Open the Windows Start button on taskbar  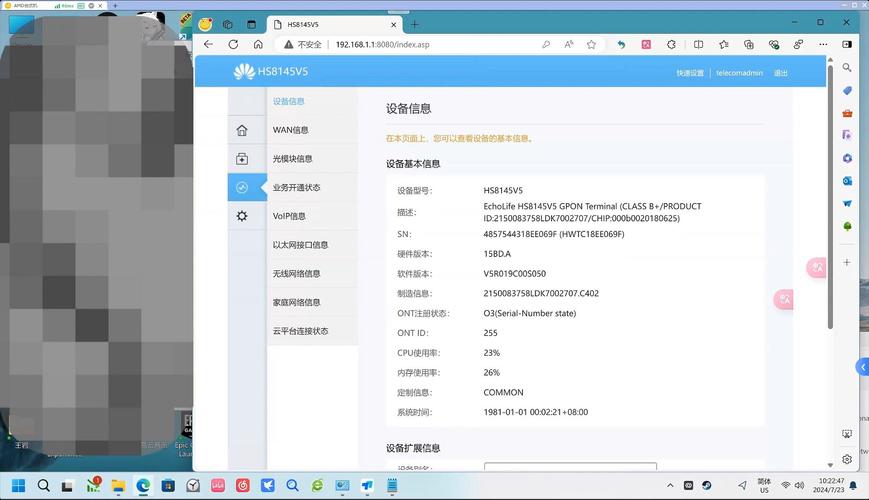coord(18,486)
